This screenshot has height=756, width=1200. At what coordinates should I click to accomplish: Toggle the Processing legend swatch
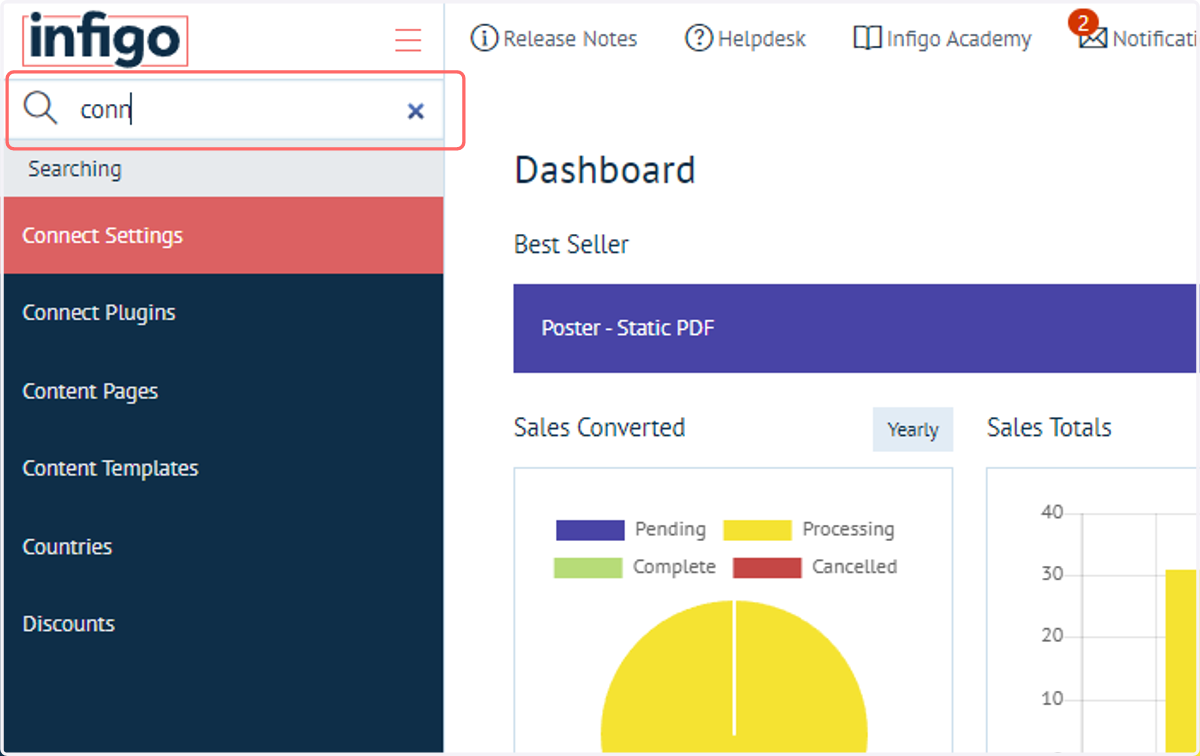[x=757, y=530]
